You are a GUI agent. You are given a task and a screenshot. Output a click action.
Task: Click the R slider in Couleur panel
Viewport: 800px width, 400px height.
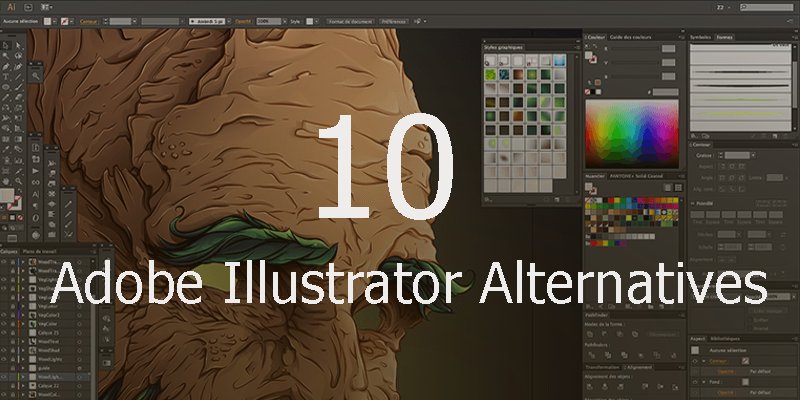click(x=636, y=49)
